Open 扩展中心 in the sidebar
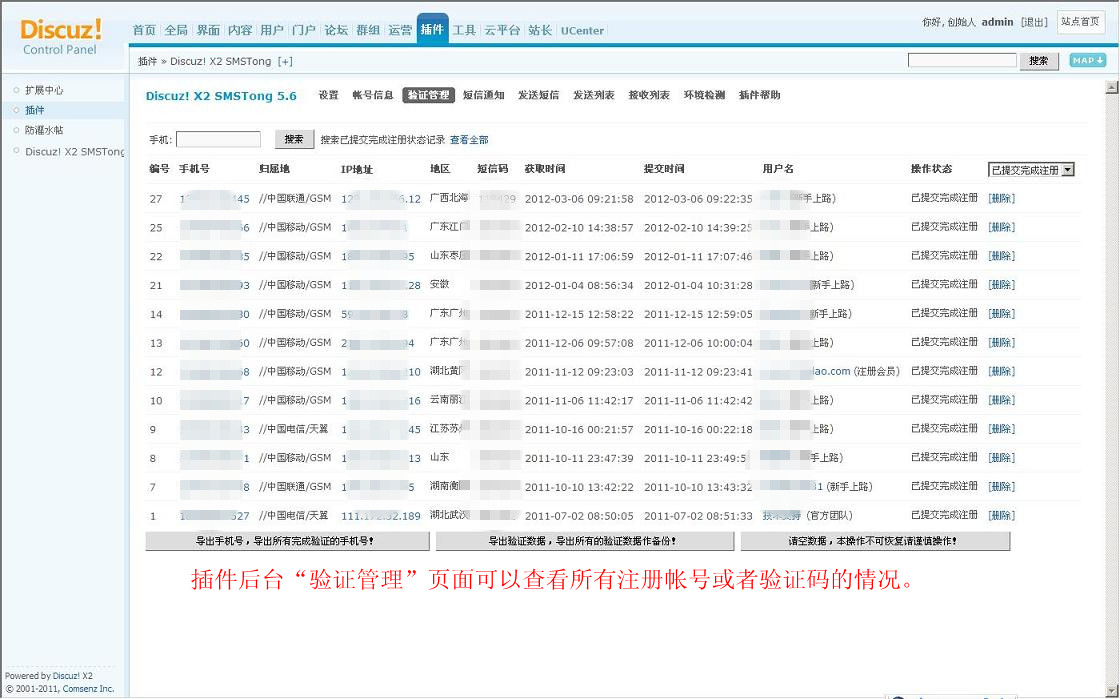The width and height of the screenshot is (1120, 699). point(44,90)
